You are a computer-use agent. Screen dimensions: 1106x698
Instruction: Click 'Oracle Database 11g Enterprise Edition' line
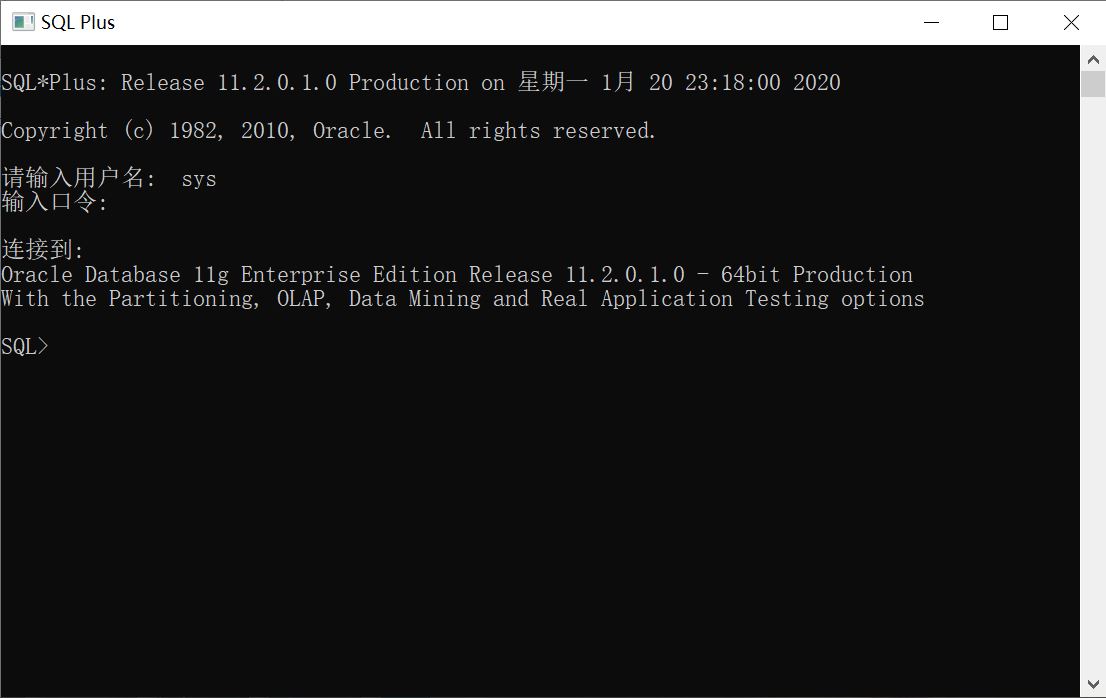pos(457,274)
